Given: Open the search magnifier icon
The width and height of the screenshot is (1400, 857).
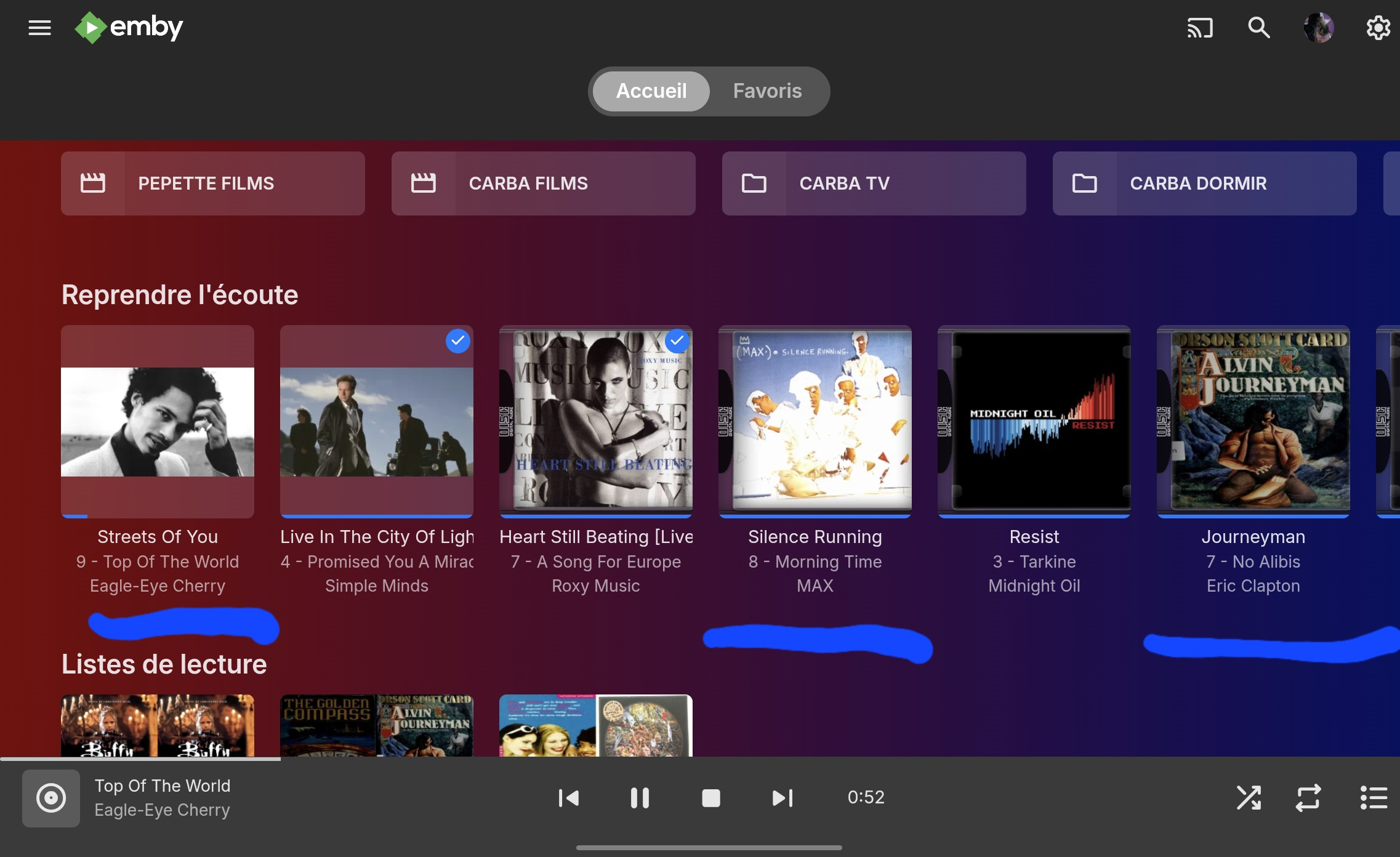Looking at the screenshot, I should [x=1258, y=28].
